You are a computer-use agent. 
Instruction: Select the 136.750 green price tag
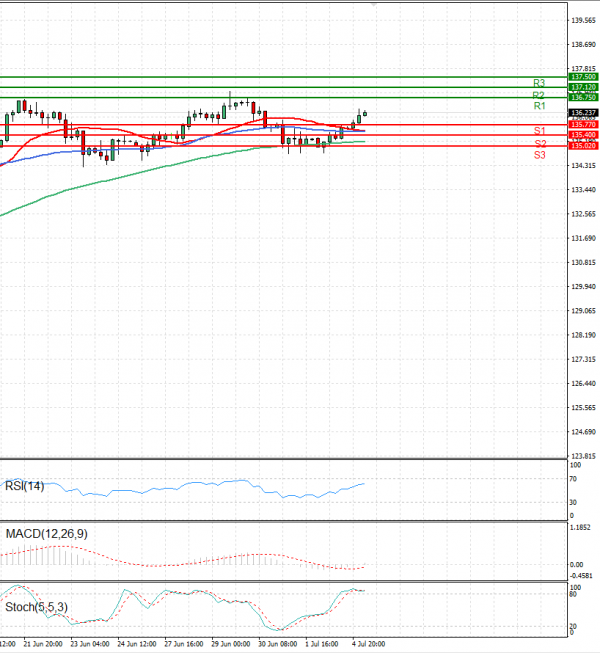click(583, 97)
